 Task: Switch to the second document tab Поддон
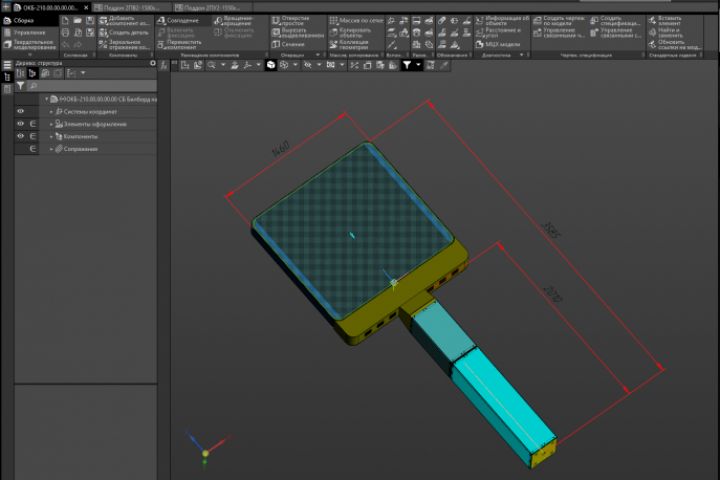coord(128,7)
